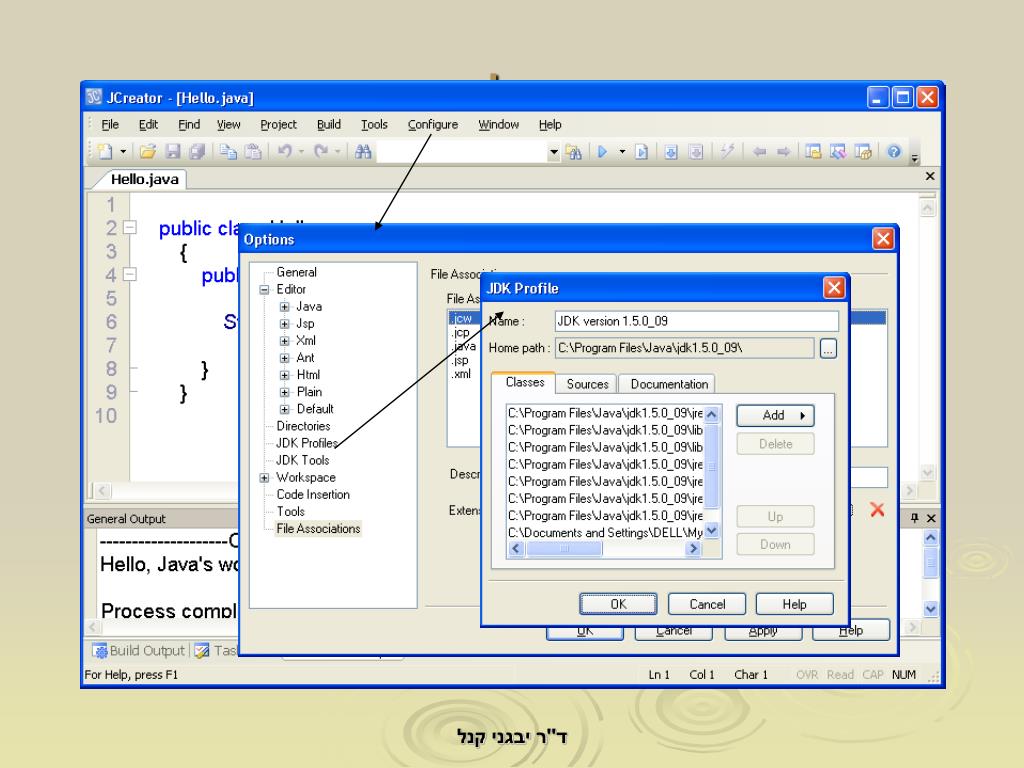This screenshot has height=768, width=1024.
Task: Select the Classes tab in JDK Profile
Action: 524,382
